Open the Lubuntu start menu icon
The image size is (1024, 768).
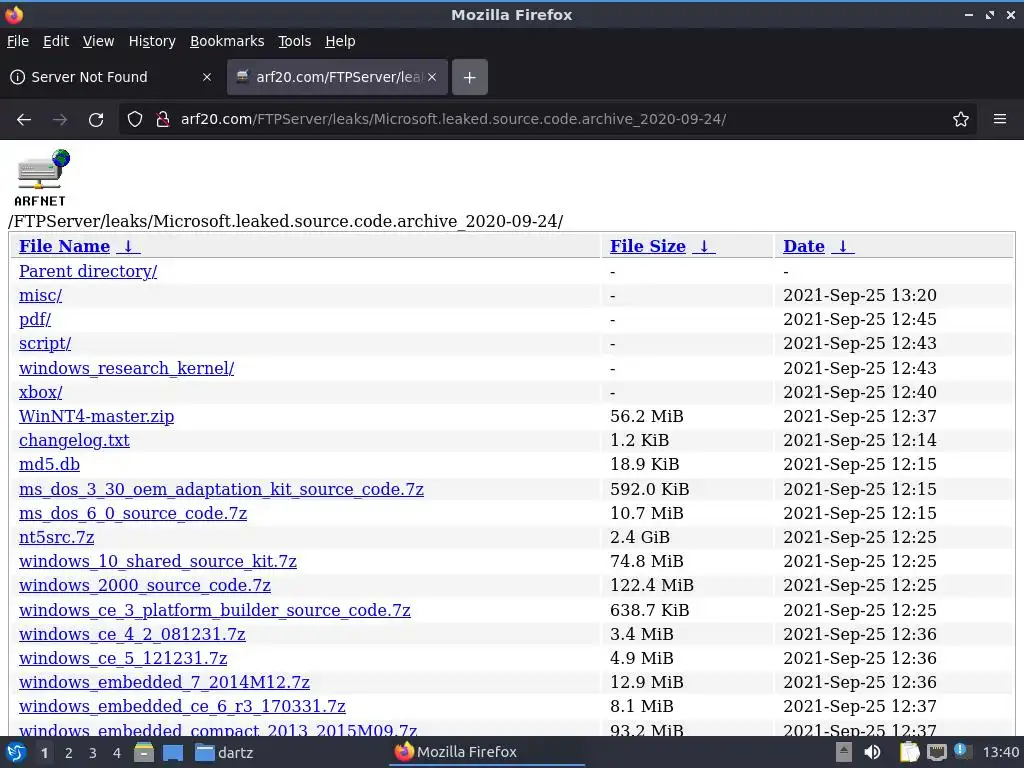pyautogui.click(x=16, y=752)
